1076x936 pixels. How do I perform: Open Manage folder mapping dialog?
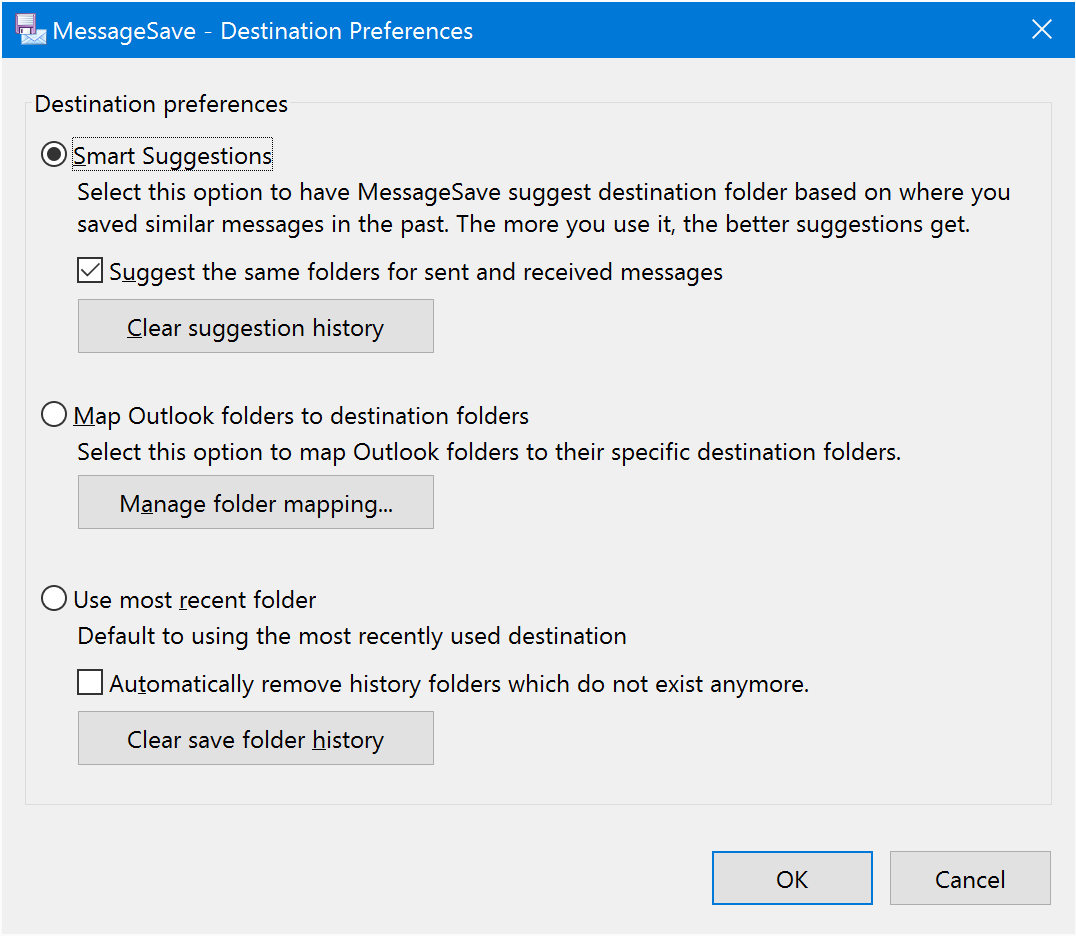pos(255,502)
